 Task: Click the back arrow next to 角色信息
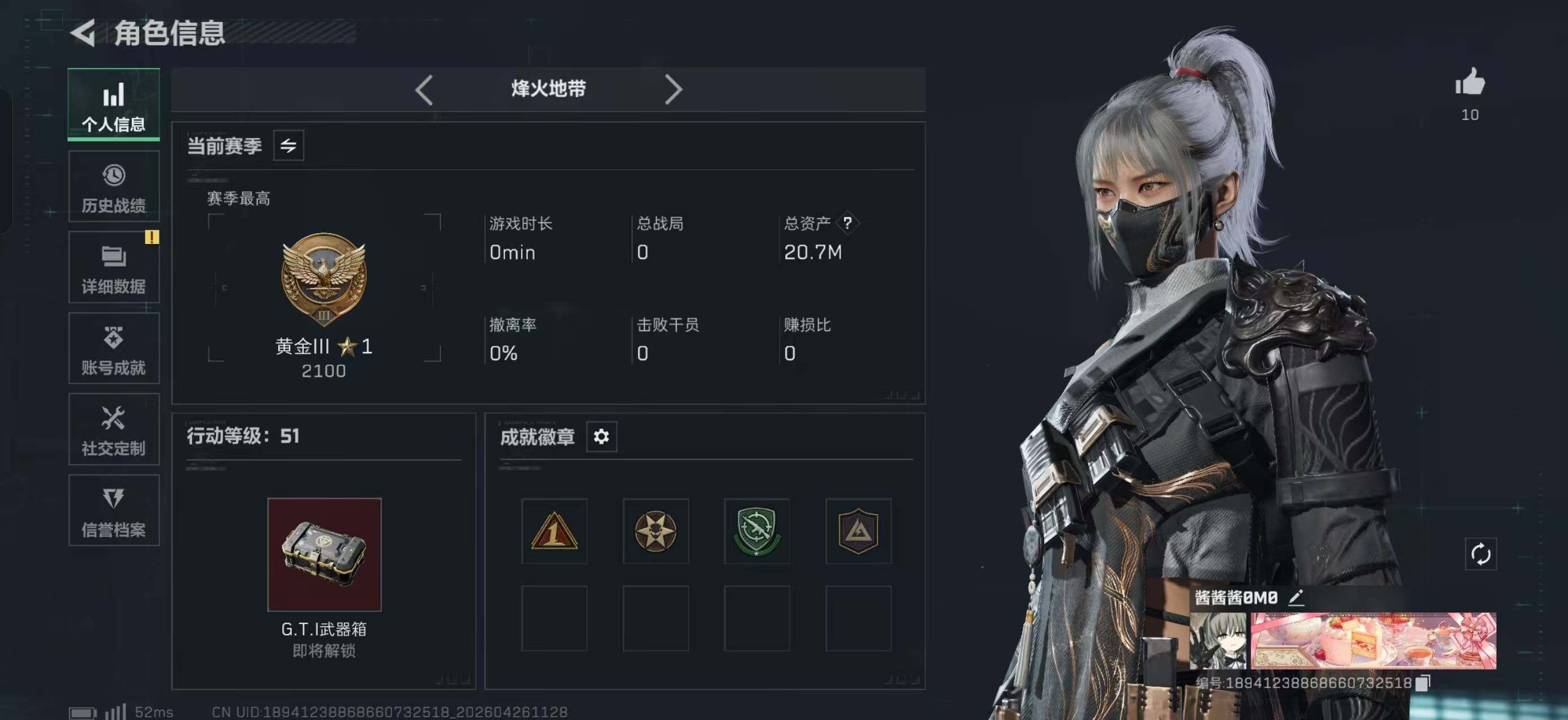tap(83, 32)
